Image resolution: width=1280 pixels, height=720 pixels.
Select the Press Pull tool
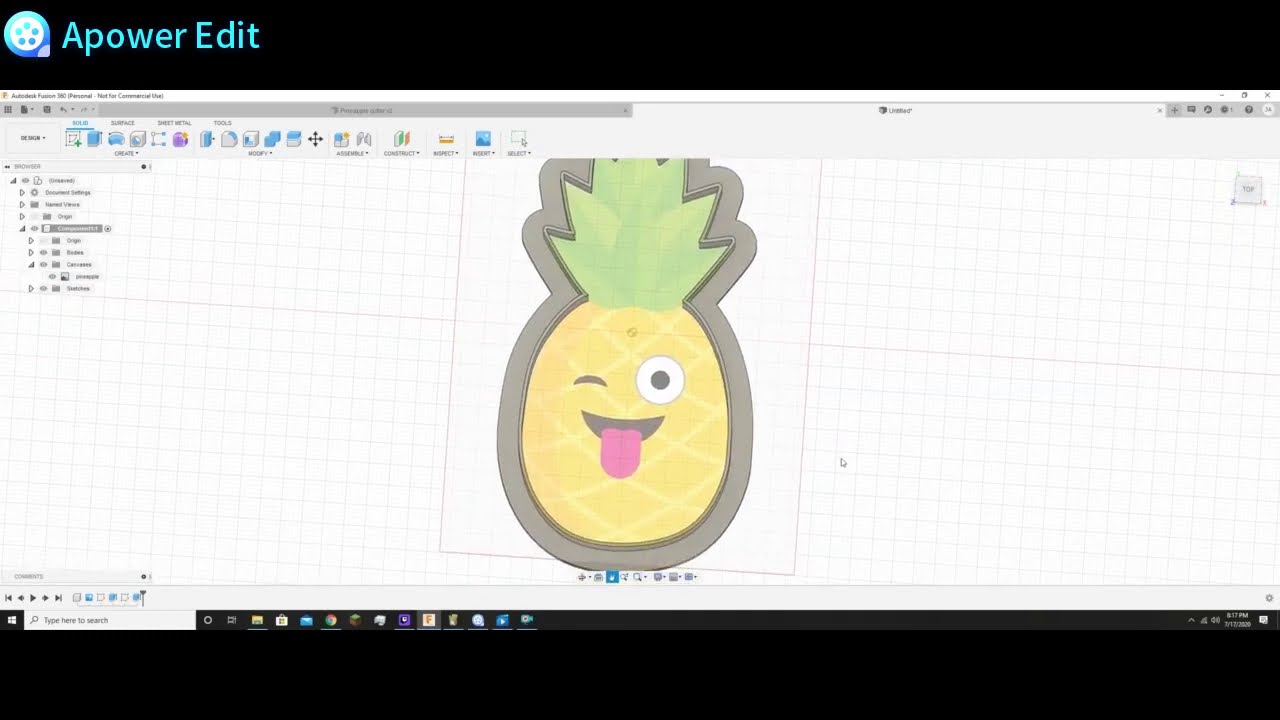[208, 139]
